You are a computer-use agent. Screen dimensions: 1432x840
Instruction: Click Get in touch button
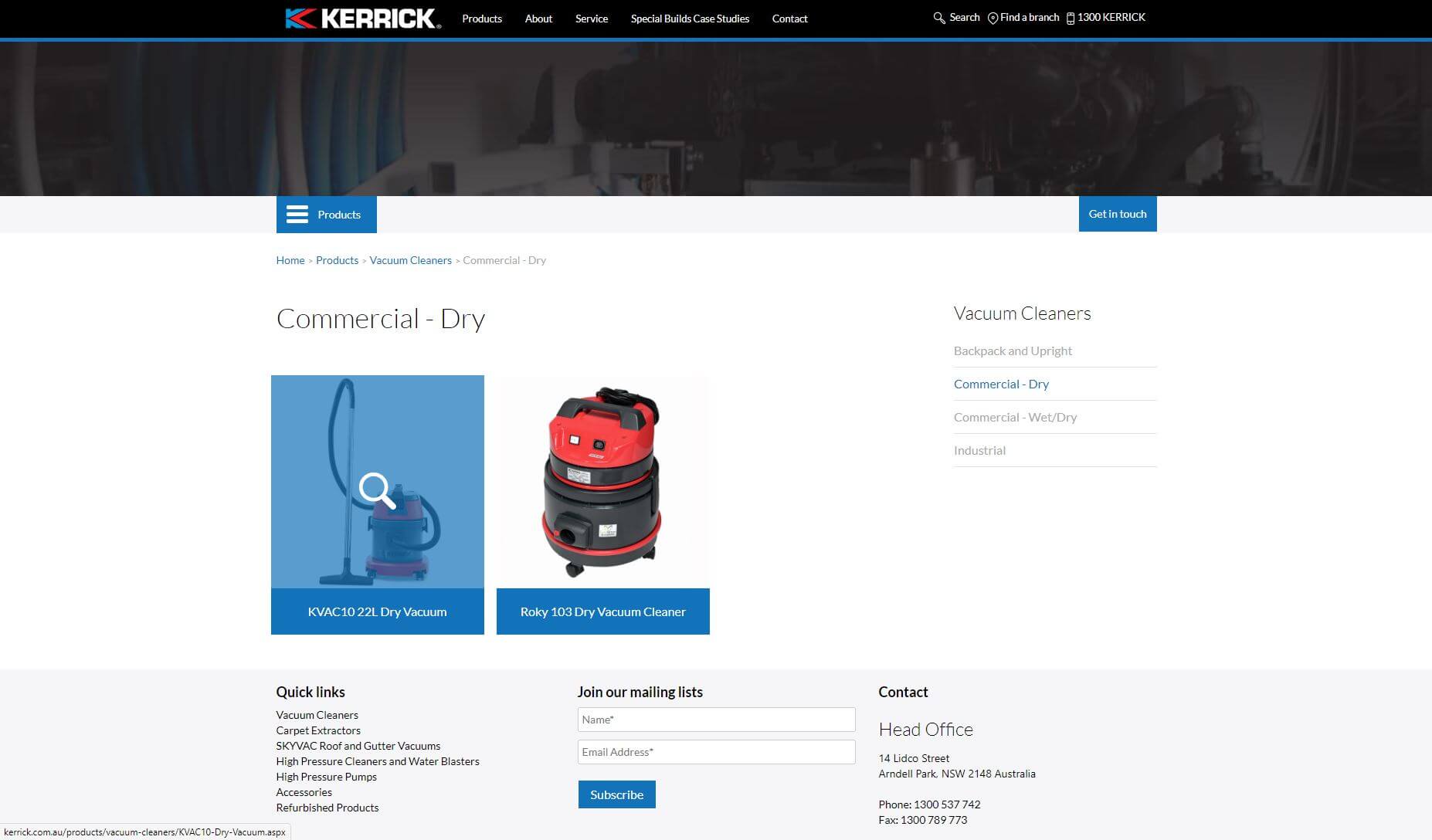(1118, 214)
